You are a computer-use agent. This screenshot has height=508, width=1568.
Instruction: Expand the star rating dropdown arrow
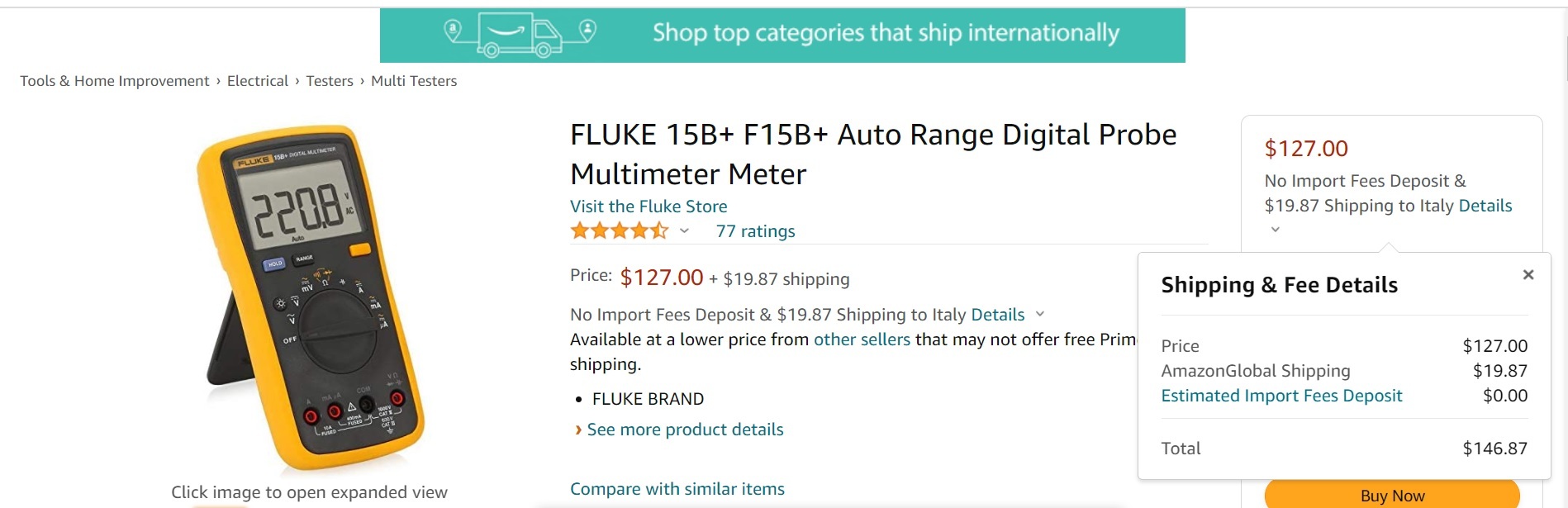tap(684, 231)
